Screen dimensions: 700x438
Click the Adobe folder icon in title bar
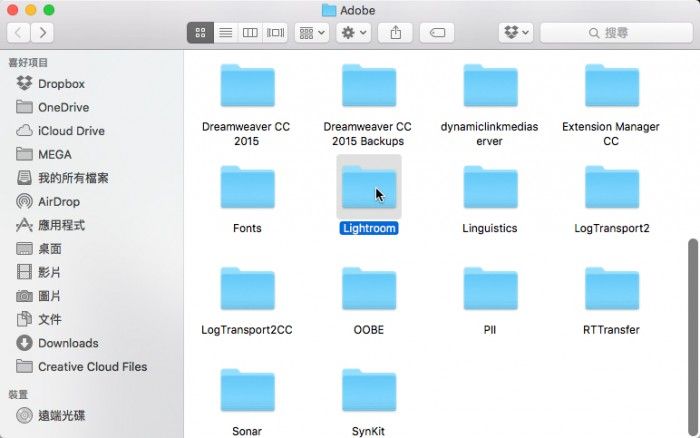(329, 10)
